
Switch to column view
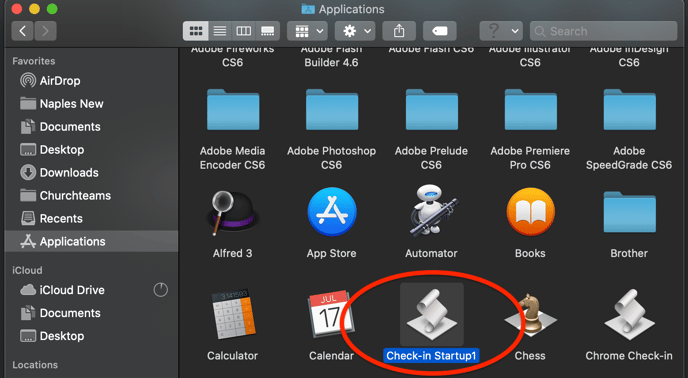[x=244, y=31]
